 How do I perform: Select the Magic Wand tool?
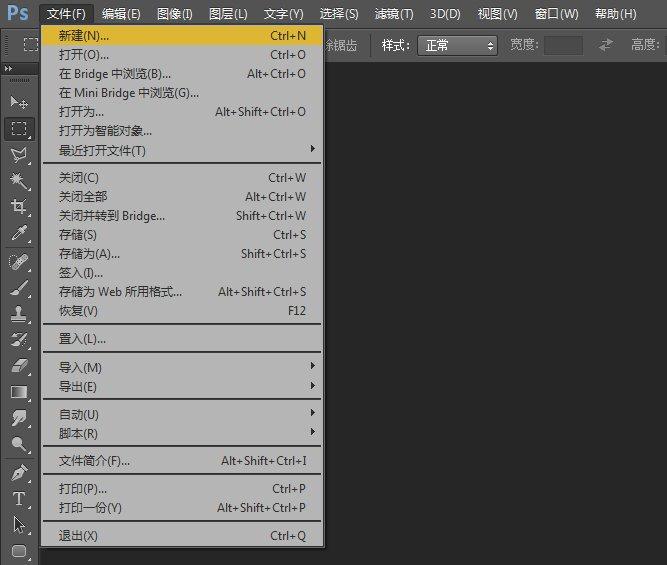point(19,181)
